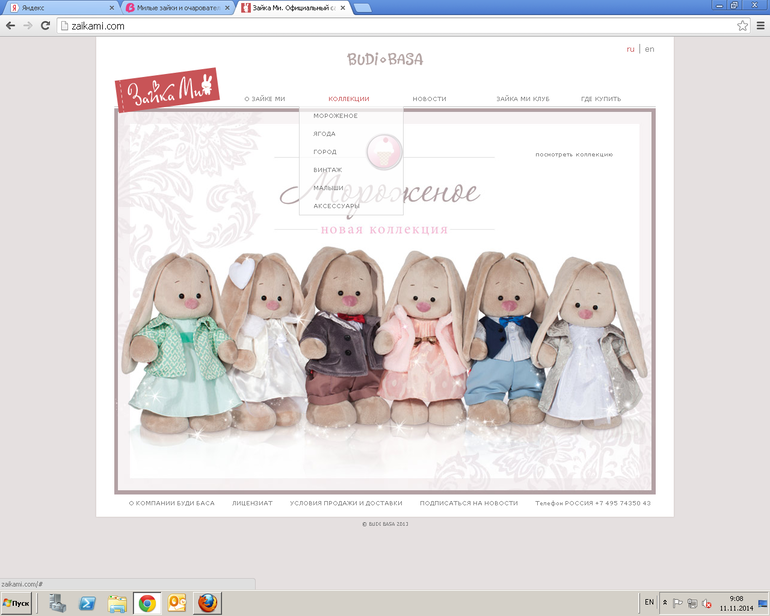Click the browser Back arrow

click(10, 26)
